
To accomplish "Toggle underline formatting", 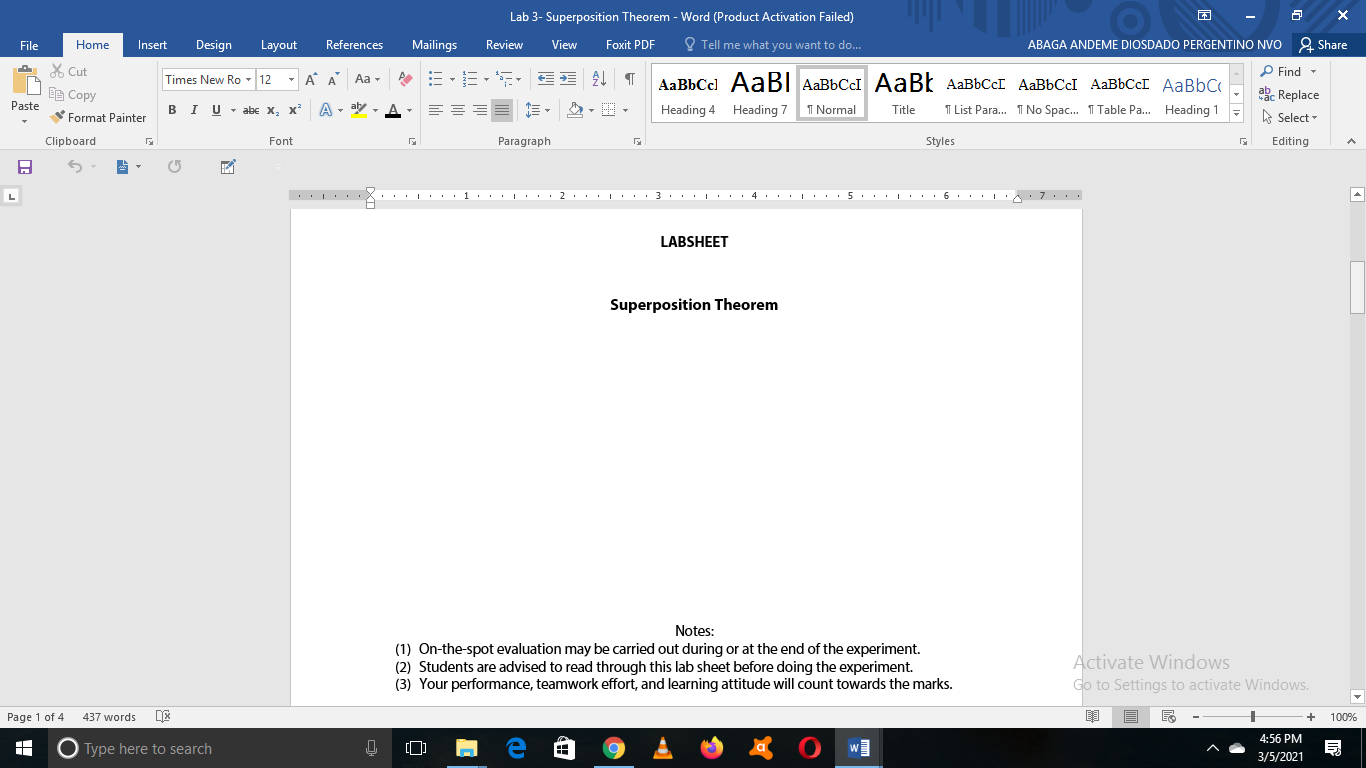I will [216, 110].
